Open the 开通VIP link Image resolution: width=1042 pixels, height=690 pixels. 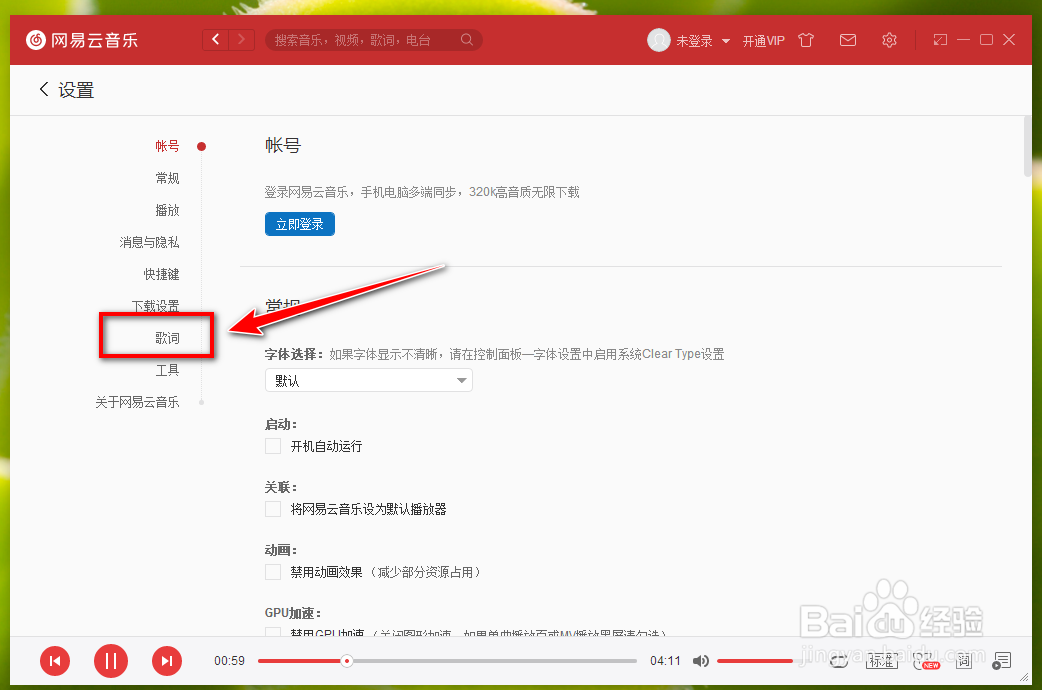pos(763,40)
